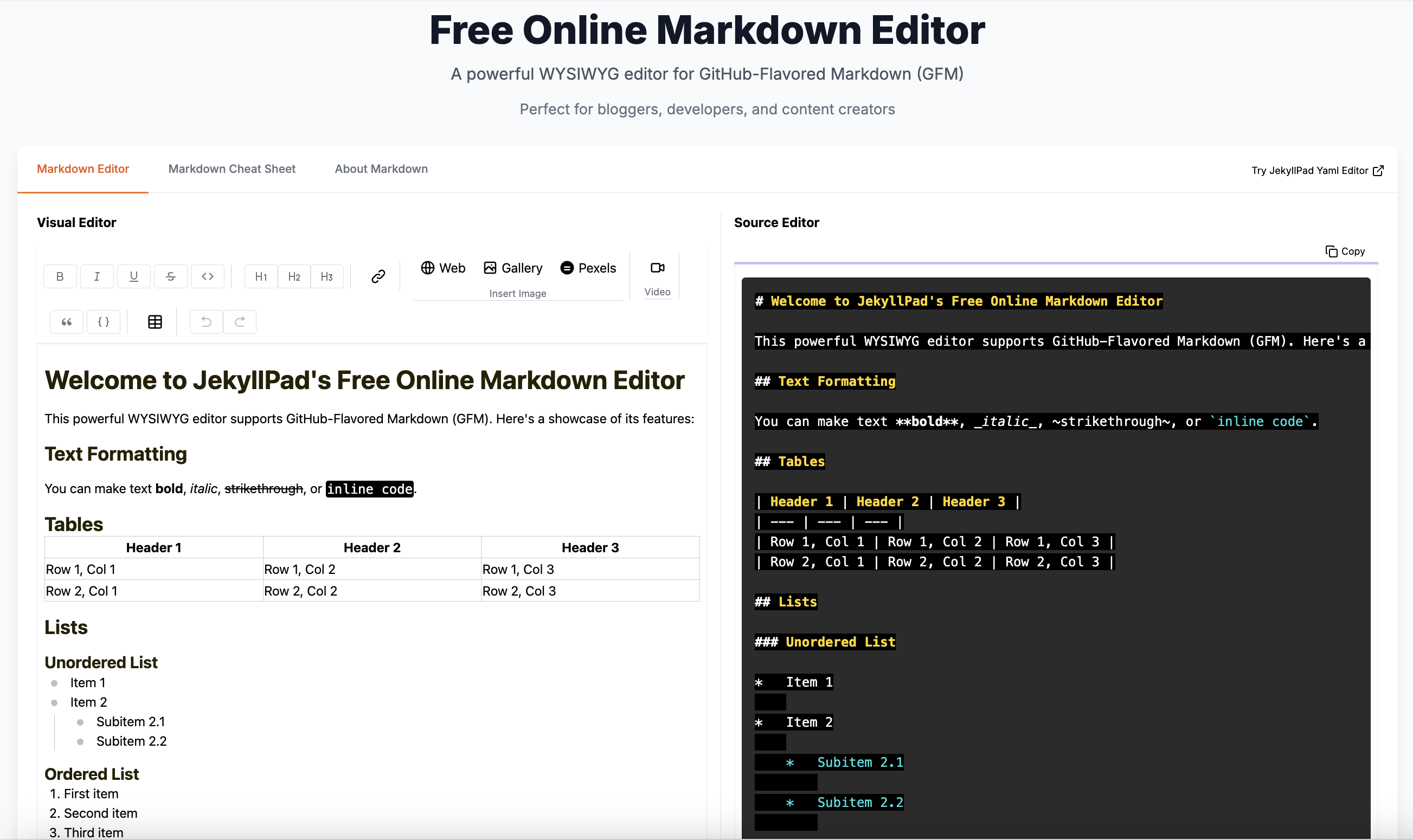Toggle bold formatting button
The height and width of the screenshot is (840, 1413).
60,276
